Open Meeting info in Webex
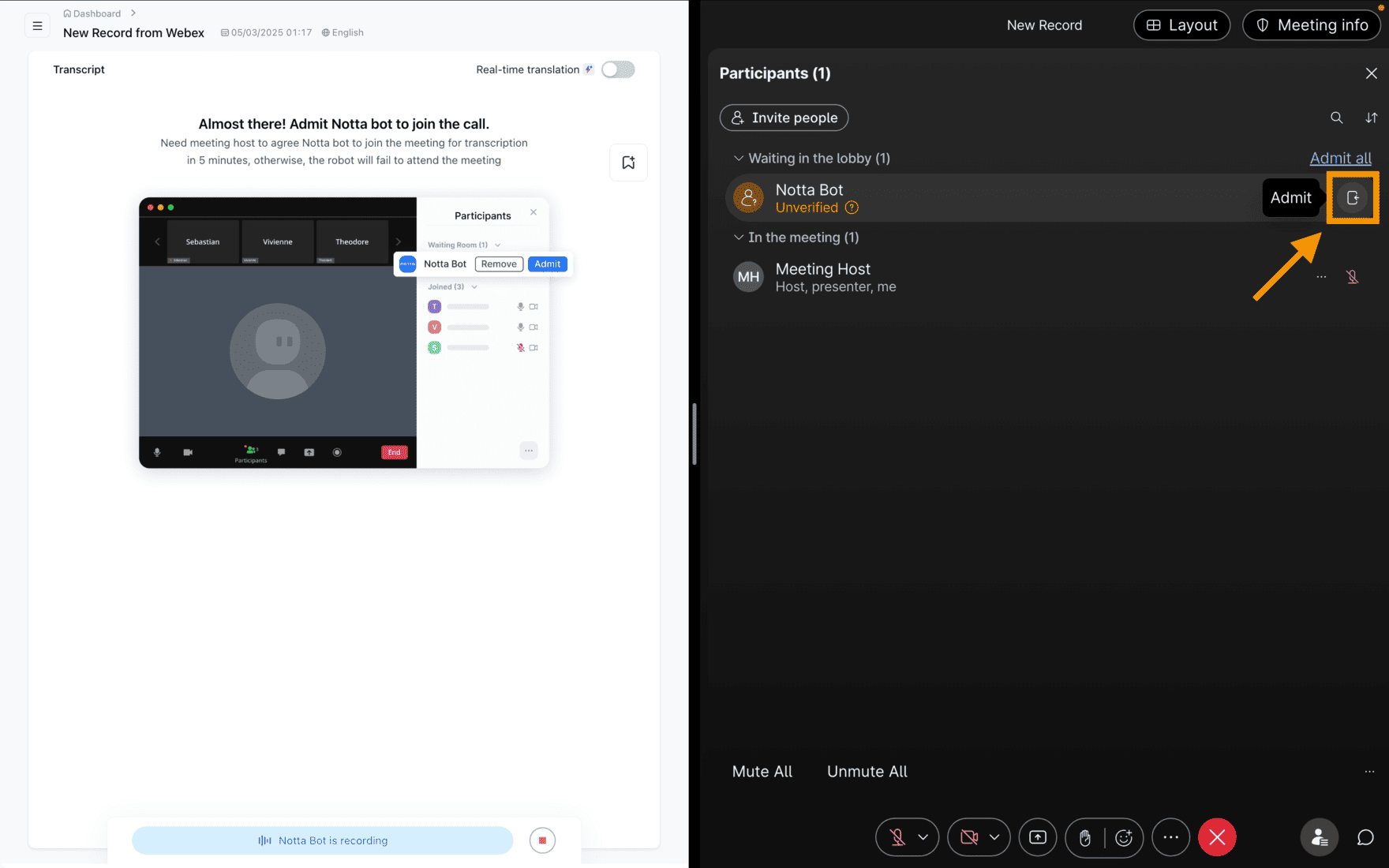 (x=1312, y=25)
